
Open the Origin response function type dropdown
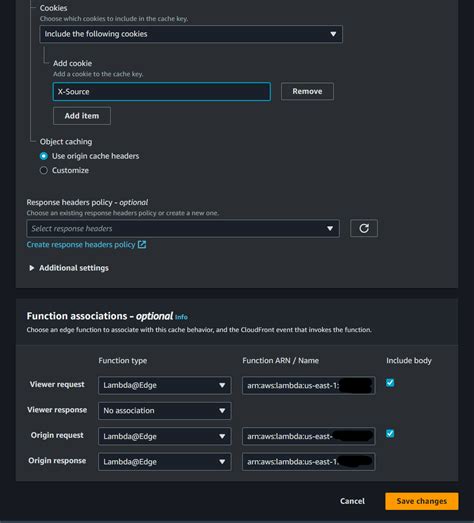pyautogui.click(x=164, y=462)
